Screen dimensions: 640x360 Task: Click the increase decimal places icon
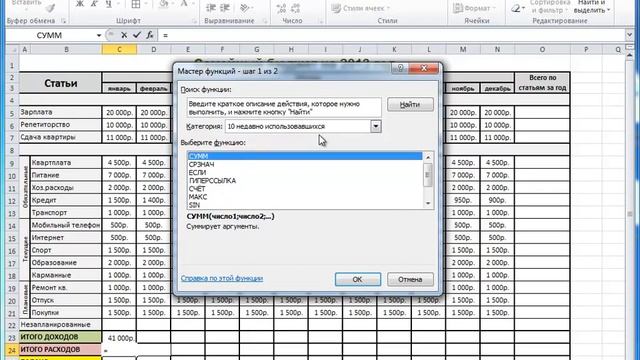coord(281,8)
